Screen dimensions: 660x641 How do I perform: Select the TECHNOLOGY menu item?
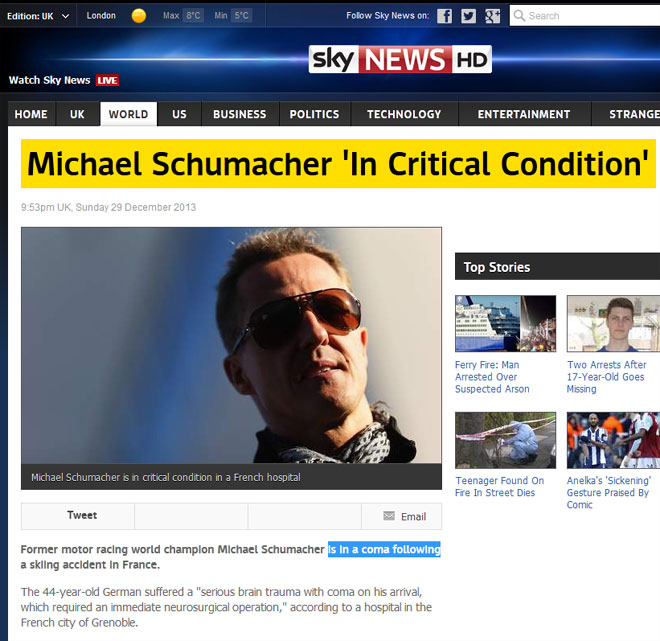(x=404, y=114)
